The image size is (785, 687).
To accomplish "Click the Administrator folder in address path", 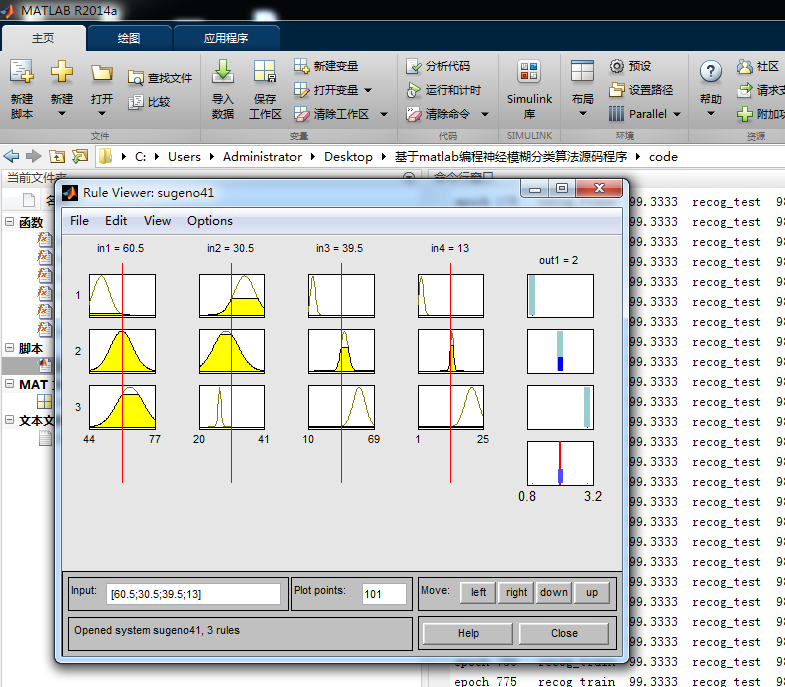I will pos(262,157).
